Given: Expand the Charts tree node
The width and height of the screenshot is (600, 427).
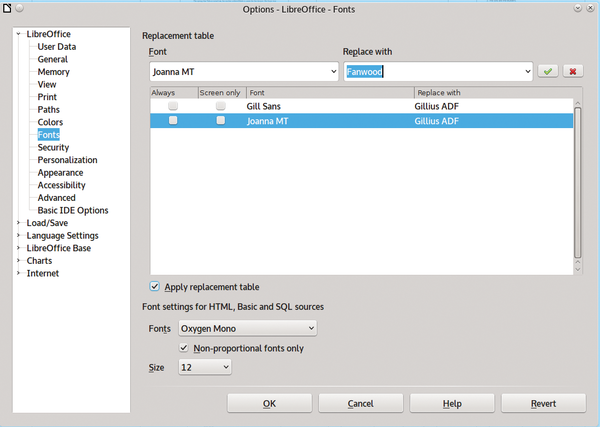Looking at the screenshot, I should click(18, 261).
